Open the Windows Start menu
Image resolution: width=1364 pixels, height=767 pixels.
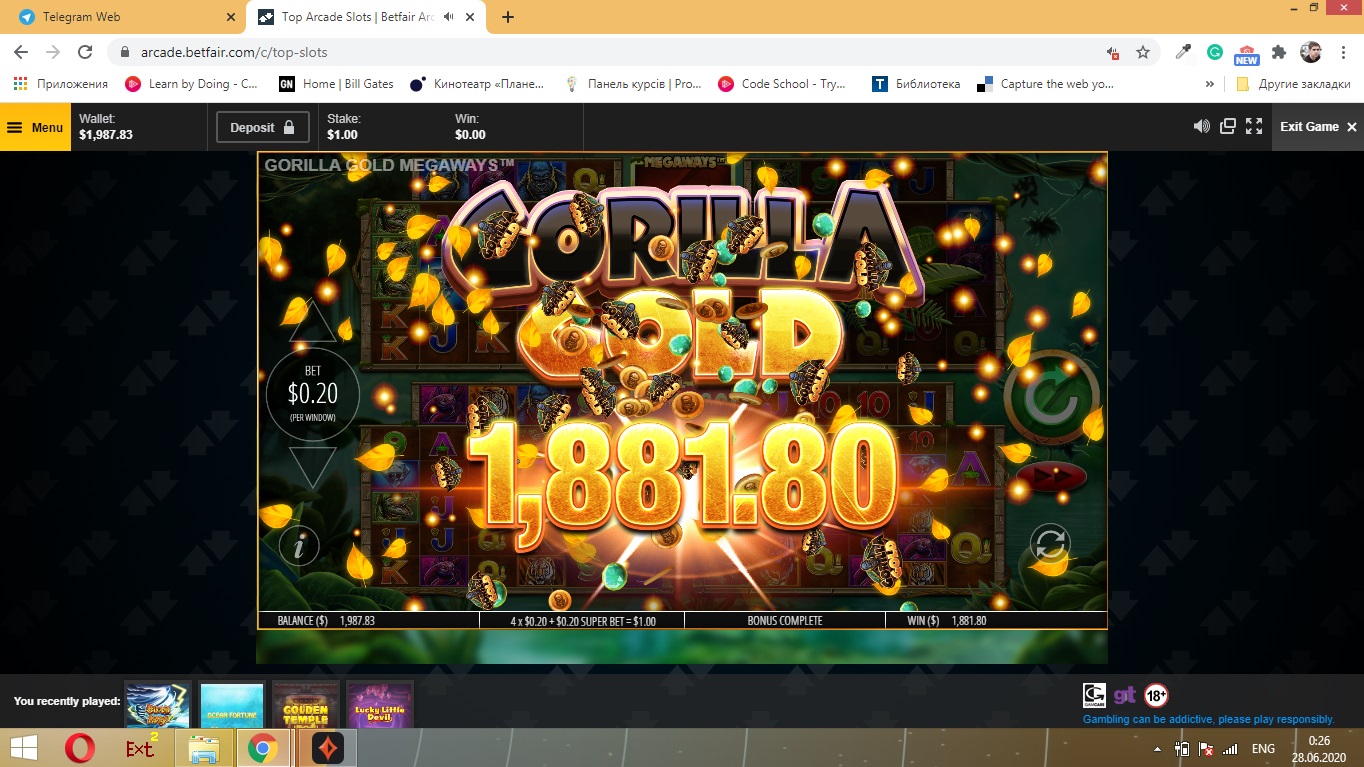[24, 748]
